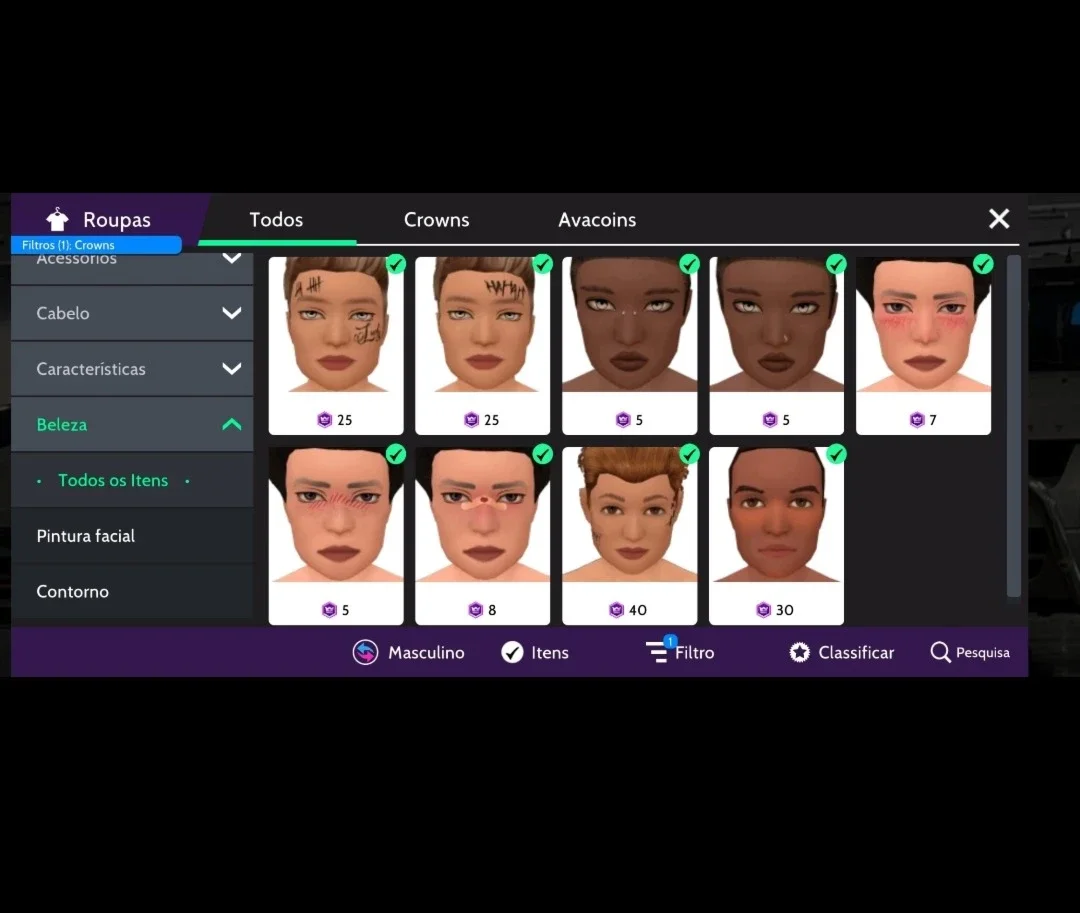
Task: Toggle green check on nostril ring item
Action: pyautogui.click(x=836, y=264)
